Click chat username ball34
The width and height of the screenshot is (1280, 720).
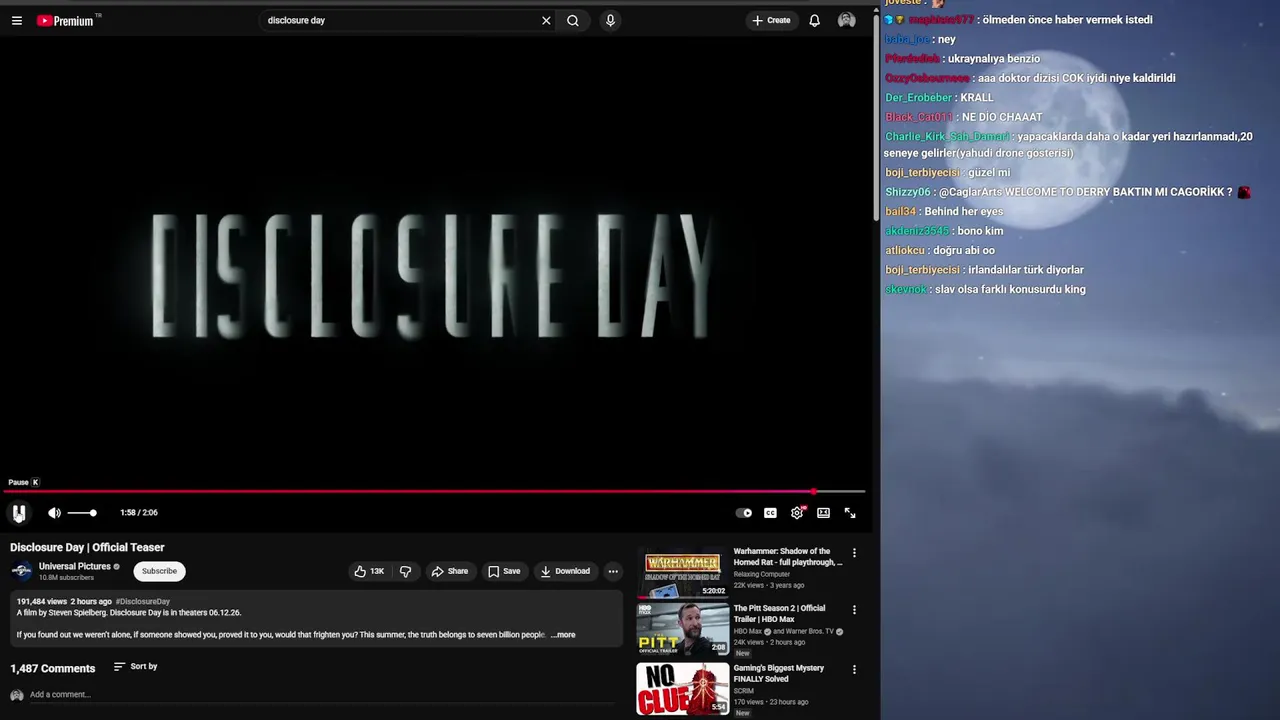pos(900,212)
